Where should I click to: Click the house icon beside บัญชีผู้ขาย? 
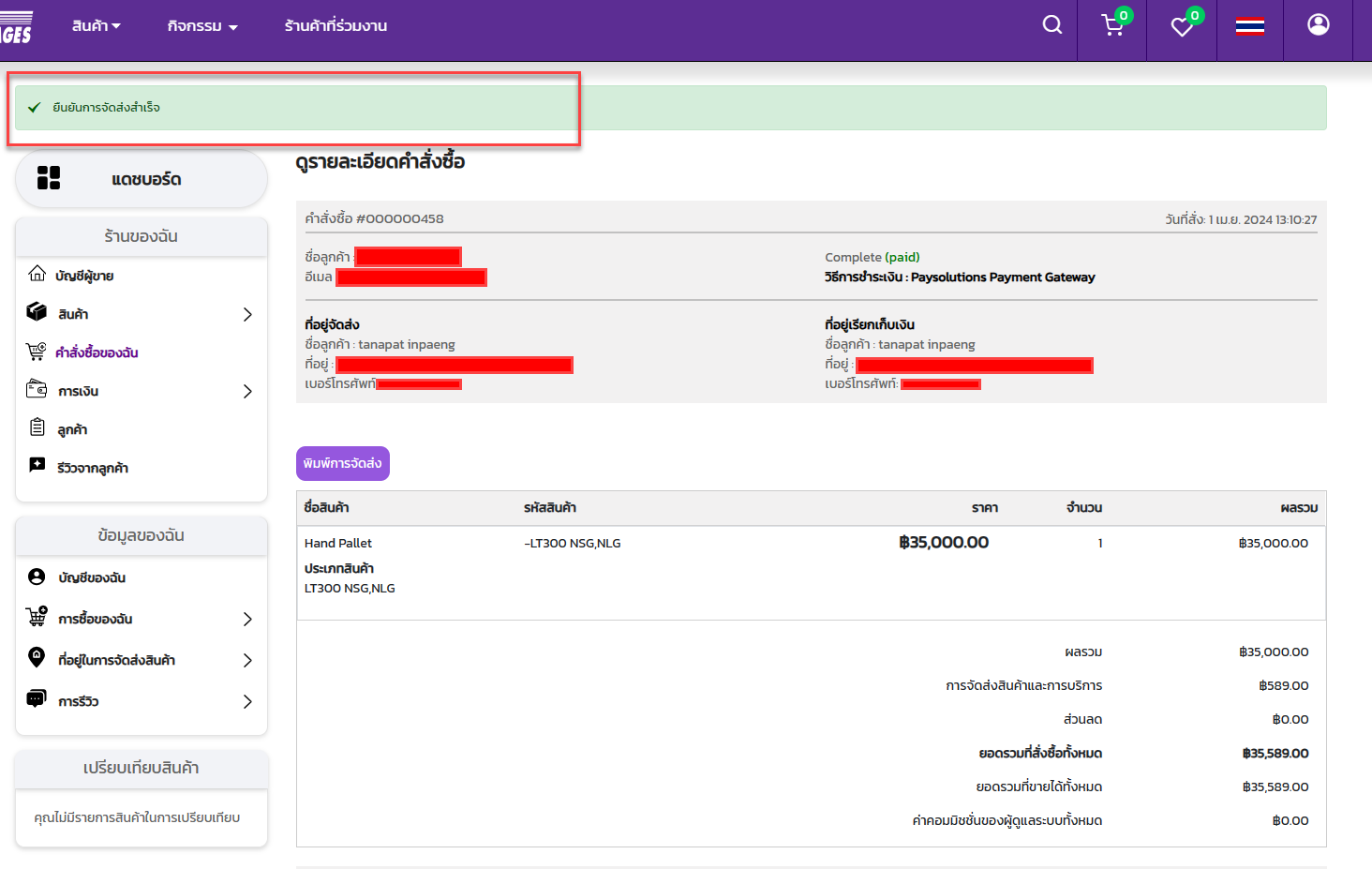[37, 274]
